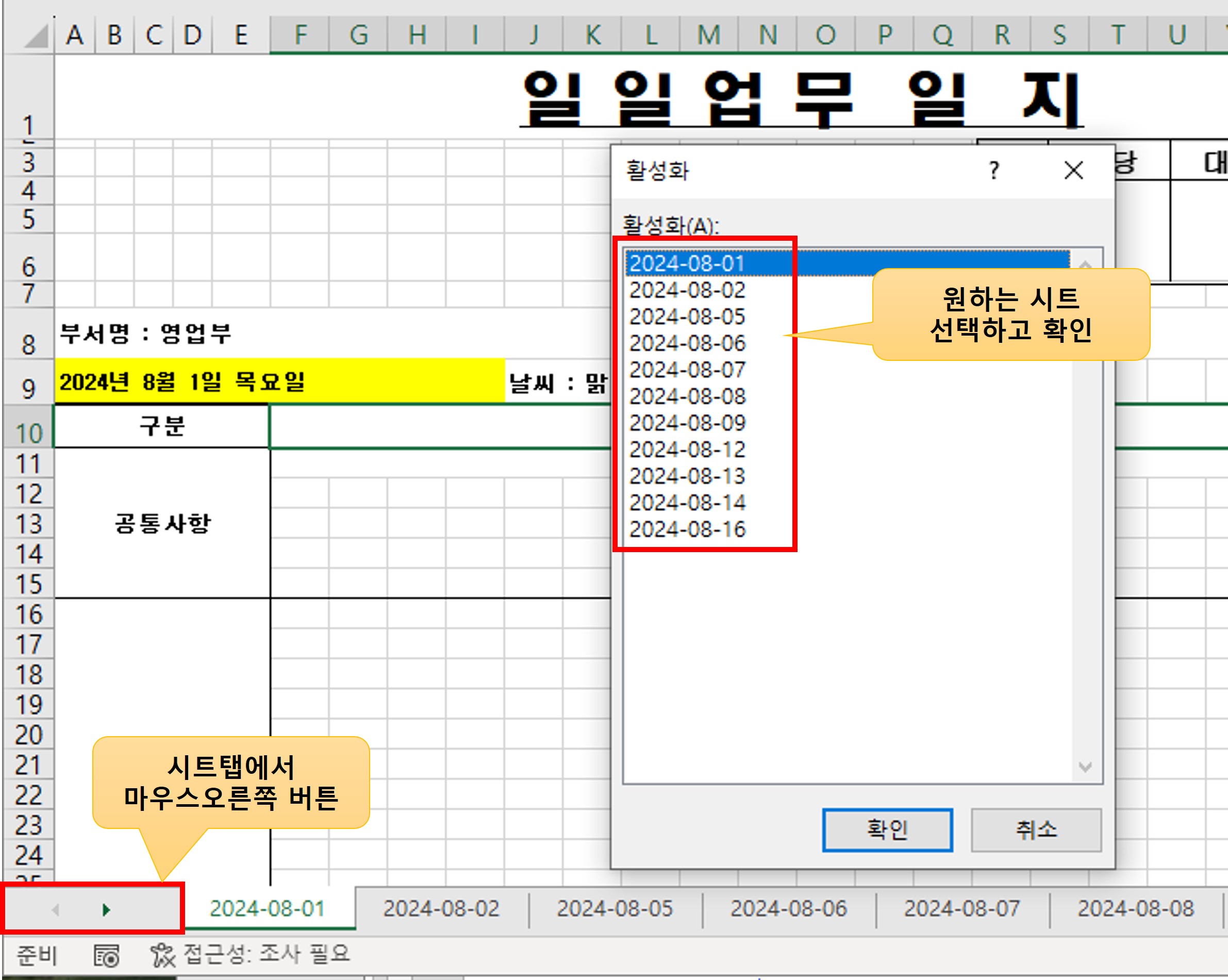
Task: Switch to the 2024-08-06 sheet tab
Action: (789, 909)
